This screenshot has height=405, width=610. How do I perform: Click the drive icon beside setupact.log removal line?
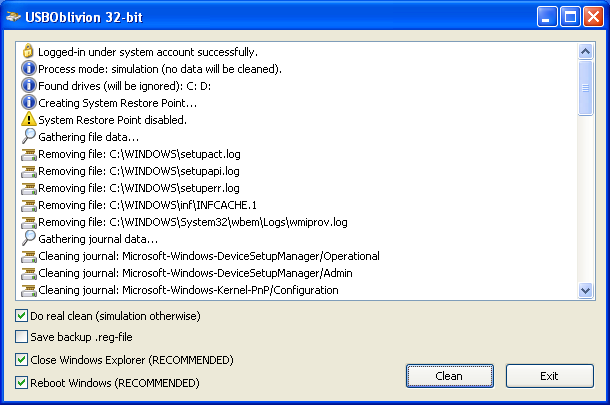[29, 153]
